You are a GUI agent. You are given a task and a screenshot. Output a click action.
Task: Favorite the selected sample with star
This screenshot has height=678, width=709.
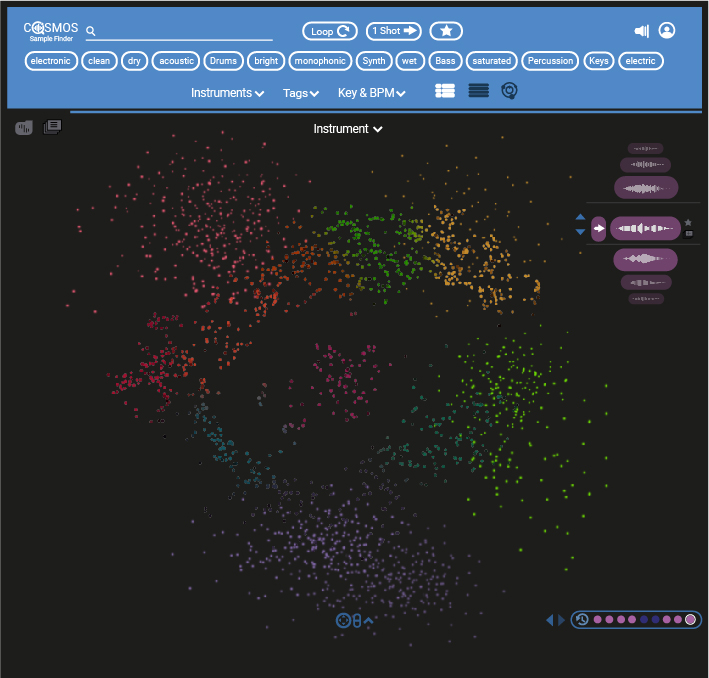click(x=688, y=223)
